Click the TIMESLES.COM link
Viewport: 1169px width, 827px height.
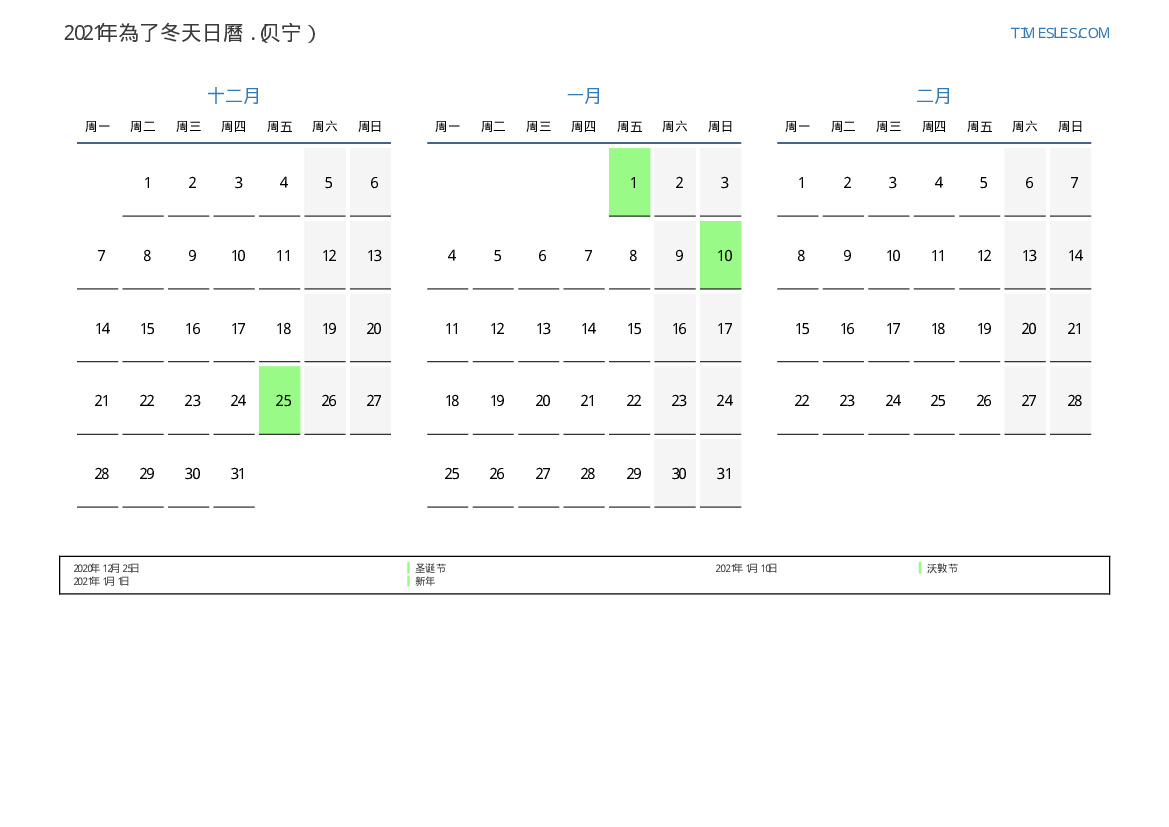(1059, 33)
